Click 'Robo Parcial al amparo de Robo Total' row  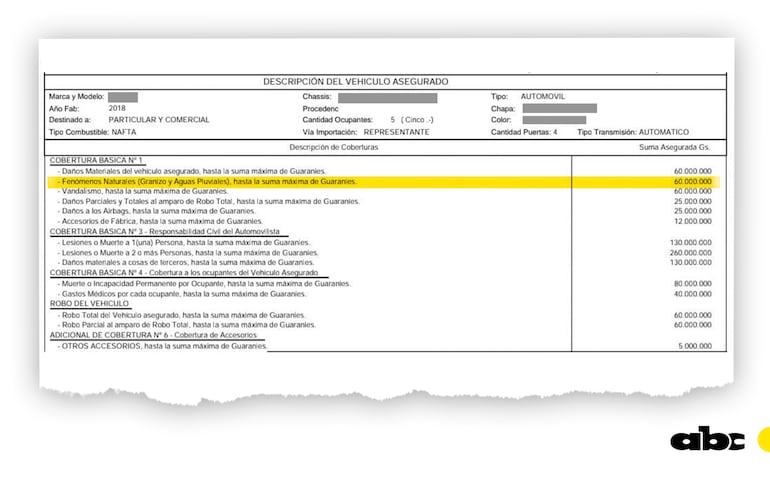click(187, 325)
